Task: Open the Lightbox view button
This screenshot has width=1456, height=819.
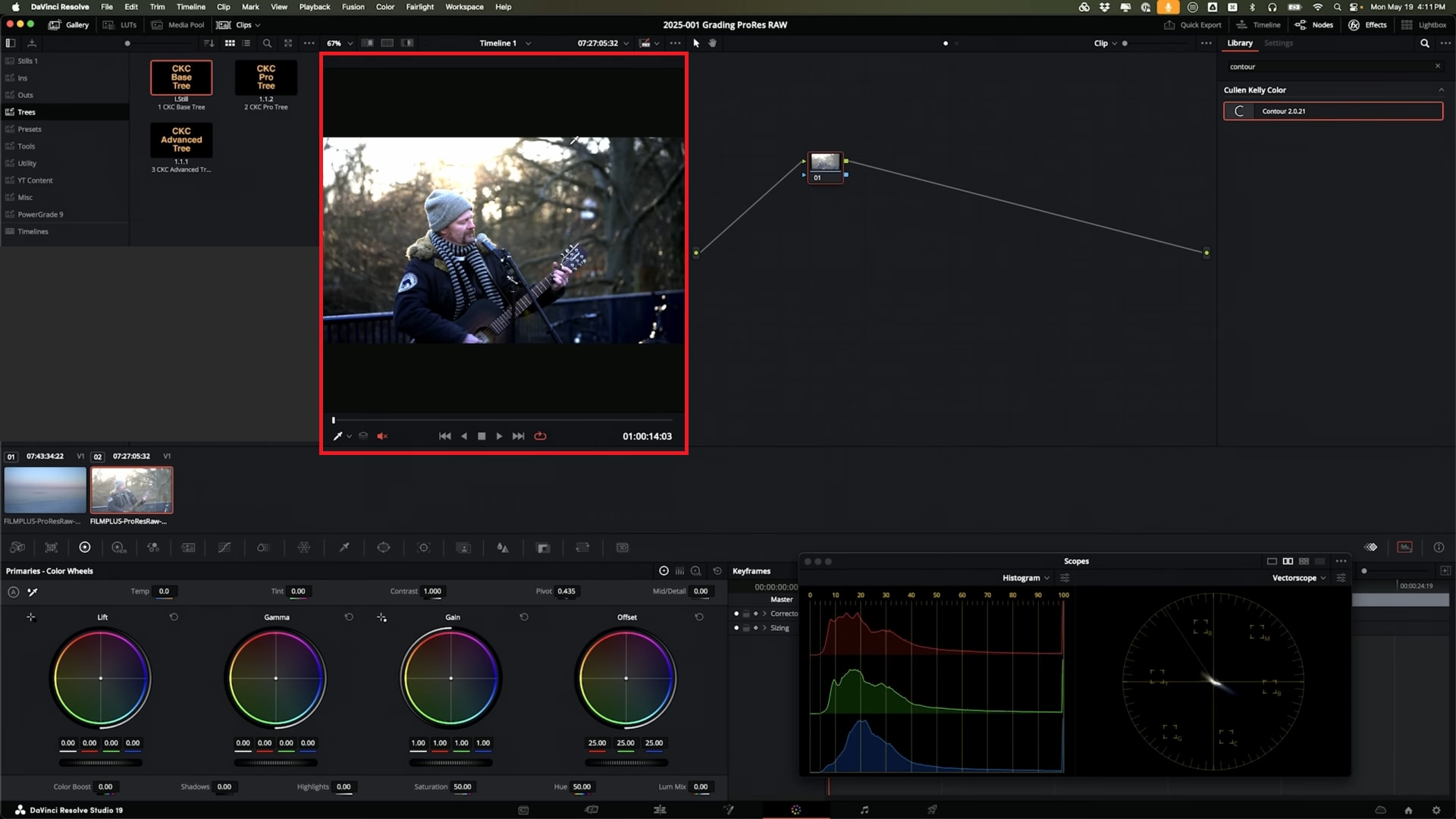Action: click(x=1424, y=25)
